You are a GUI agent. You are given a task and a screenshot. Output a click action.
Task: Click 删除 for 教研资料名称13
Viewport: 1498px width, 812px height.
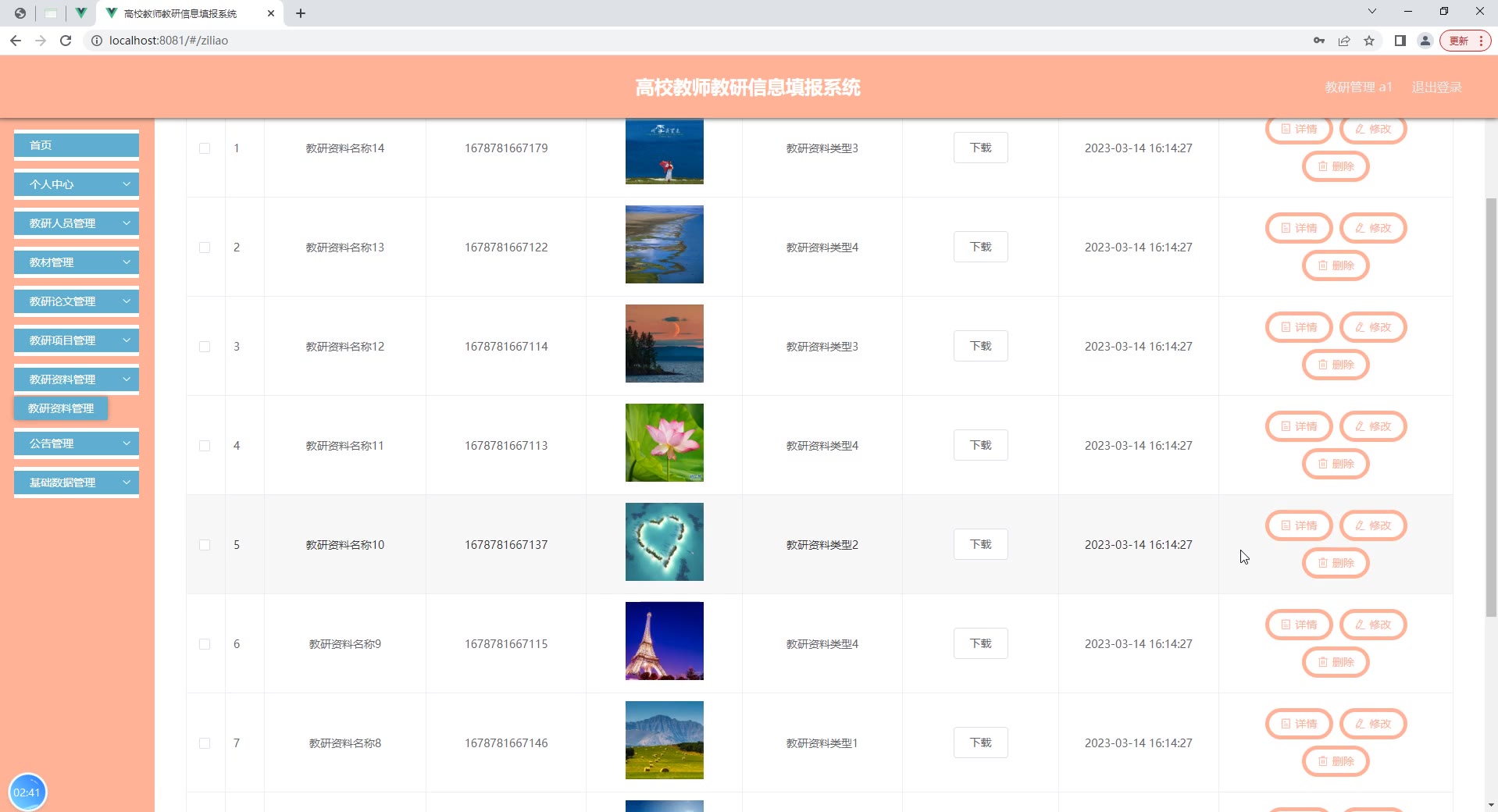coord(1336,265)
